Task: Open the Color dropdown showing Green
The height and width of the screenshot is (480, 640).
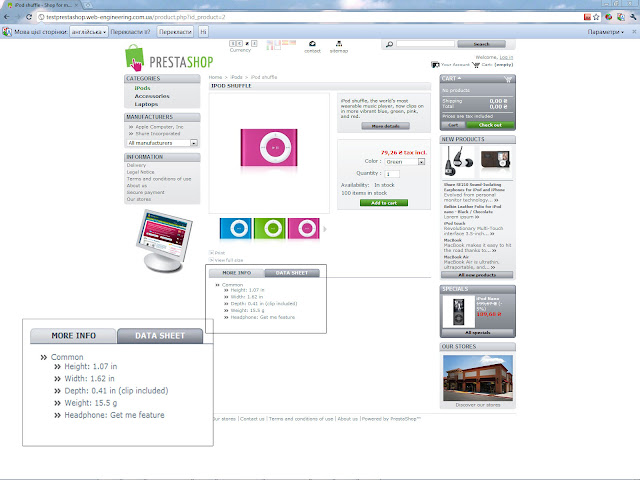Action: (x=405, y=162)
